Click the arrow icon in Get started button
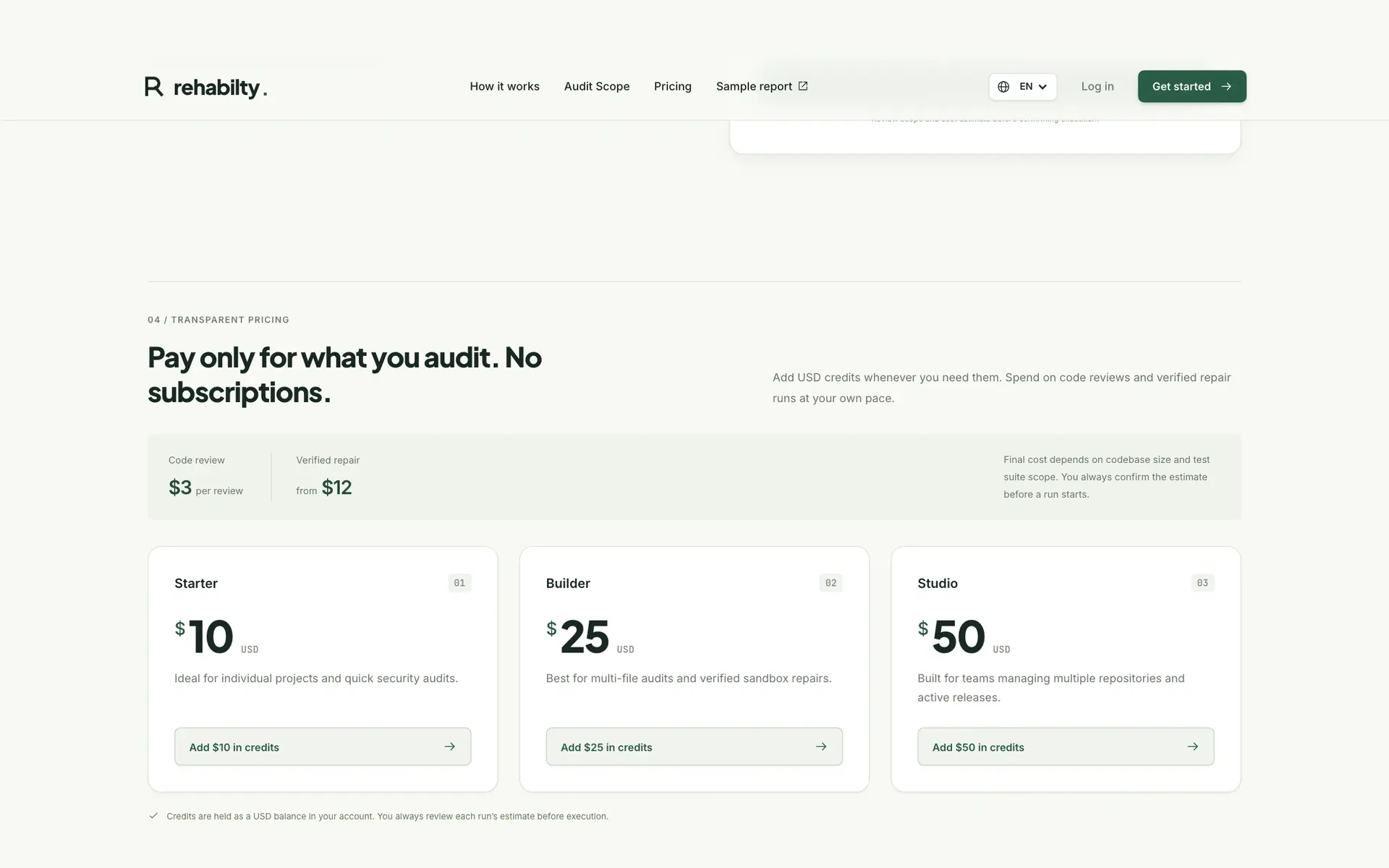The width and height of the screenshot is (1389, 868). coord(1226,86)
